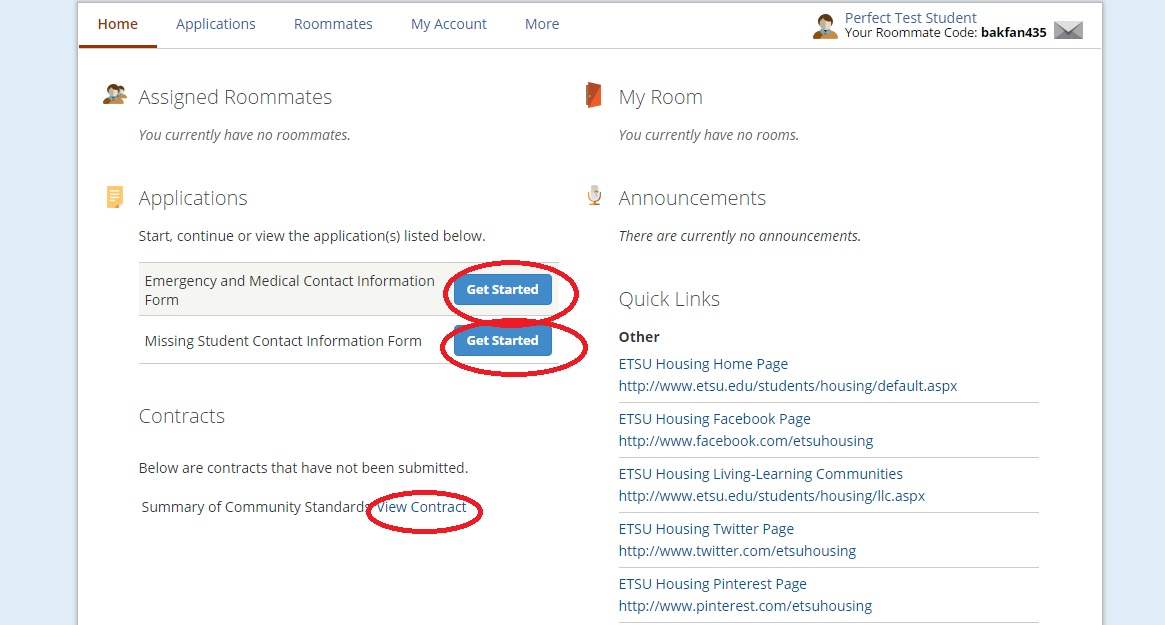
Task: Visit the ETSU Housing Facebook Page link
Action: [714, 419]
